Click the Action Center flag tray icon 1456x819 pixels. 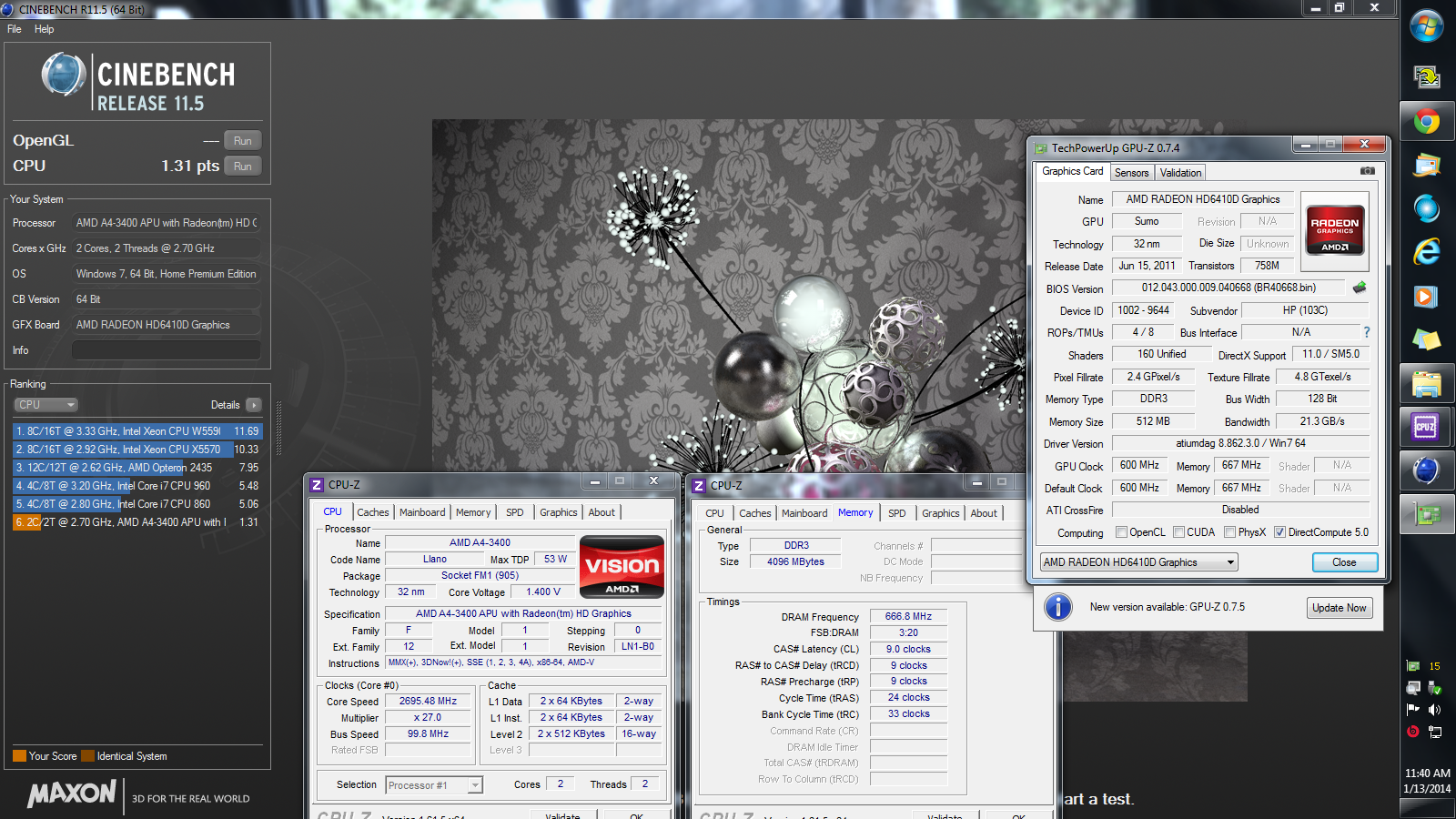pyautogui.click(x=1413, y=710)
